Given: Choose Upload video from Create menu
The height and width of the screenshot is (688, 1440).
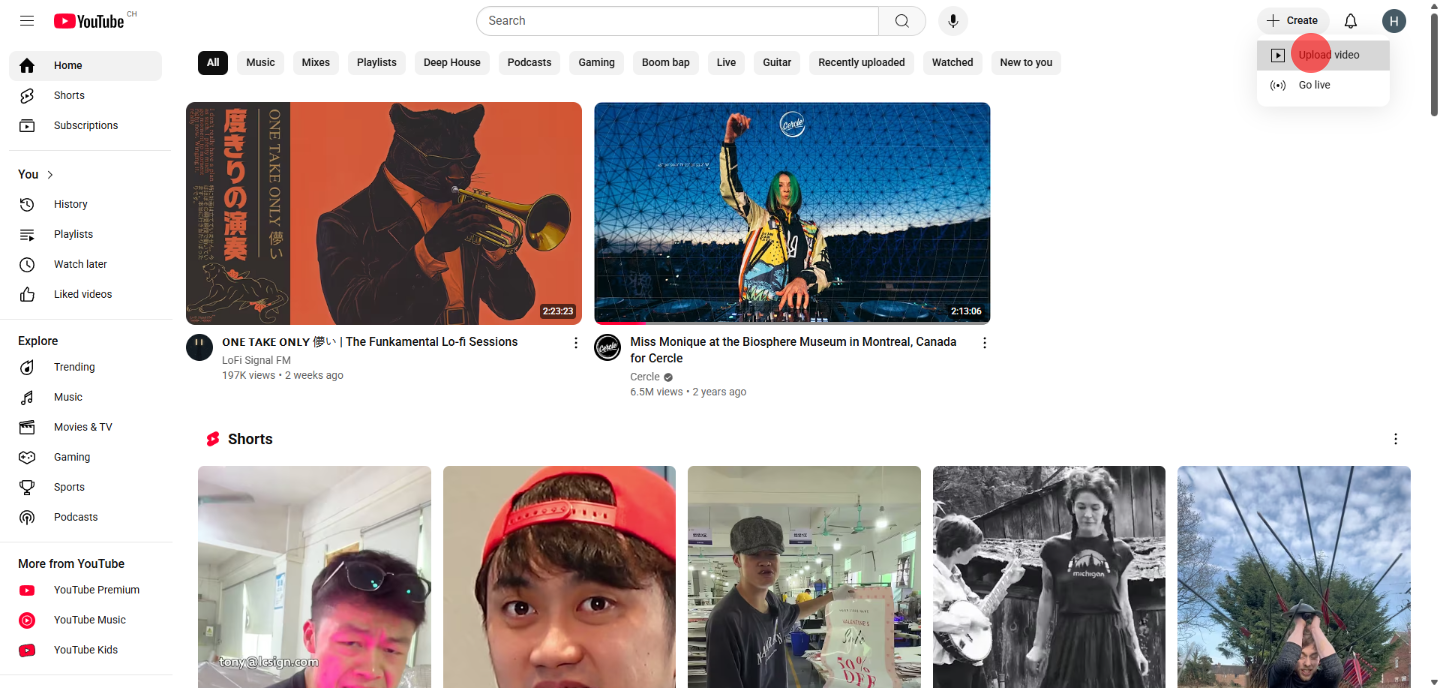Looking at the screenshot, I should click(1328, 56).
